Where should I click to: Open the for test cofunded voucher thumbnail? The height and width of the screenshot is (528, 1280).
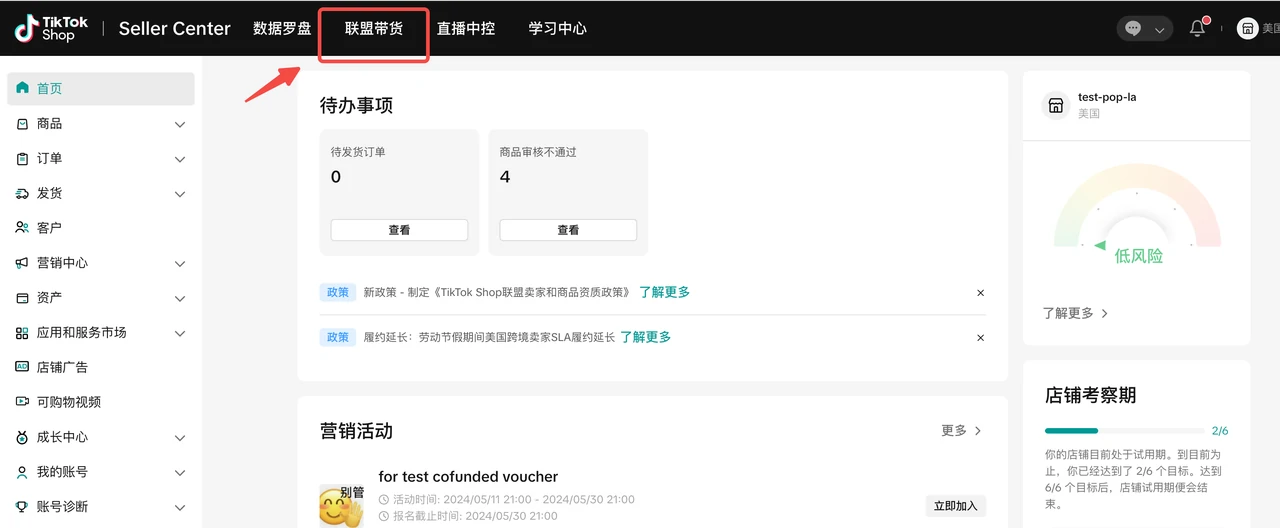coord(339,506)
